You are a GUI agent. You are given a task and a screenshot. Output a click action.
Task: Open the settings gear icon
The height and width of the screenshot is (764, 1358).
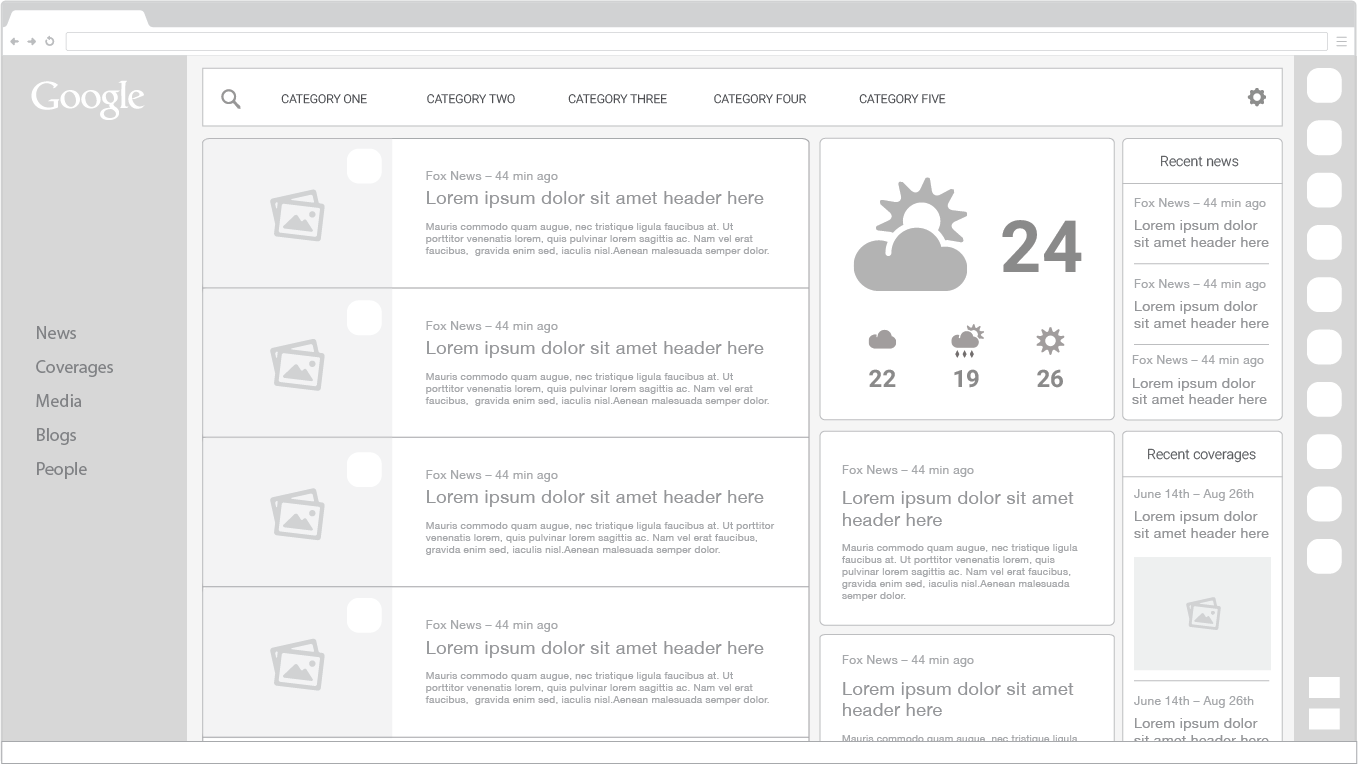[x=1257, y=97]
